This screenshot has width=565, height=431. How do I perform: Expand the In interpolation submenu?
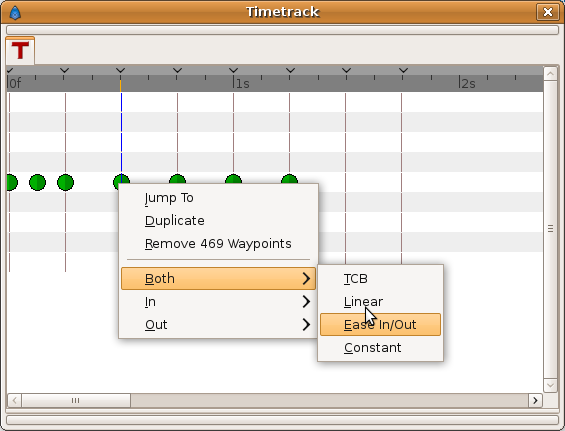(x=218, y=302)
